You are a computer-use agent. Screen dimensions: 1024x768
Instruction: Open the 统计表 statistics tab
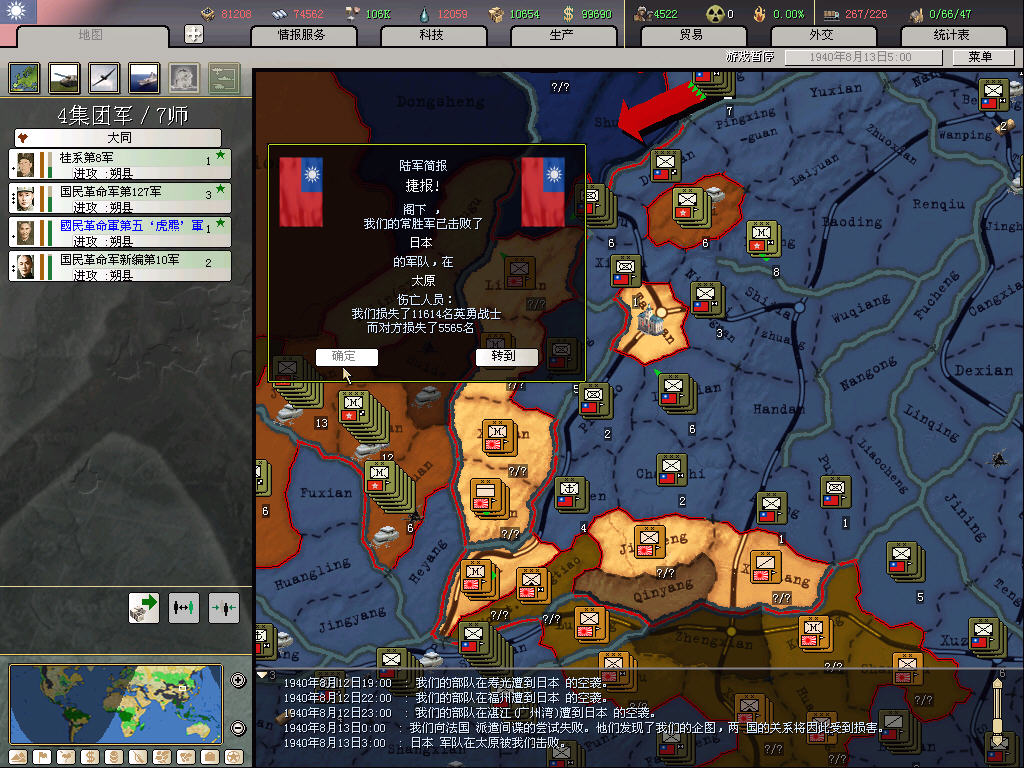(x=952, y=35)
